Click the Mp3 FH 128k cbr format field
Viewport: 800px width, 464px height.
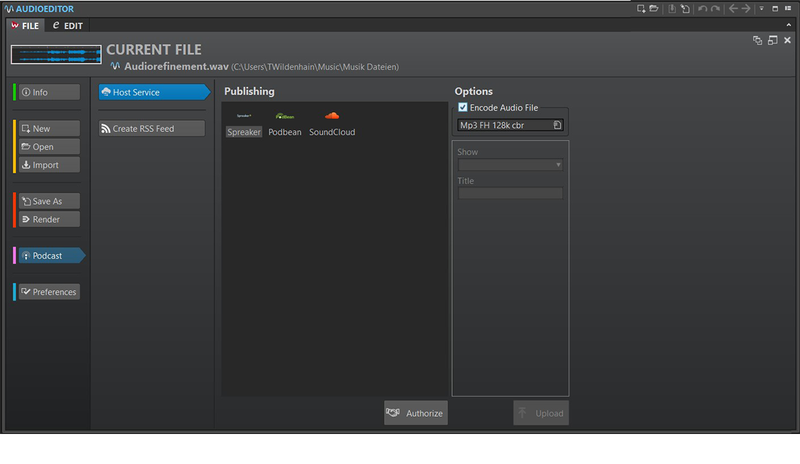(510, 125)
